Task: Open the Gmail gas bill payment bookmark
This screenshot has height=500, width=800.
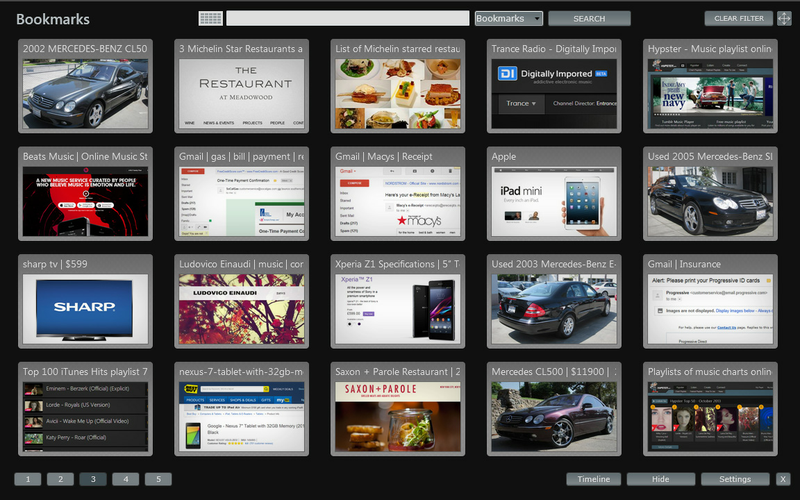Action: pyautogui.click(x=241, y=194)
